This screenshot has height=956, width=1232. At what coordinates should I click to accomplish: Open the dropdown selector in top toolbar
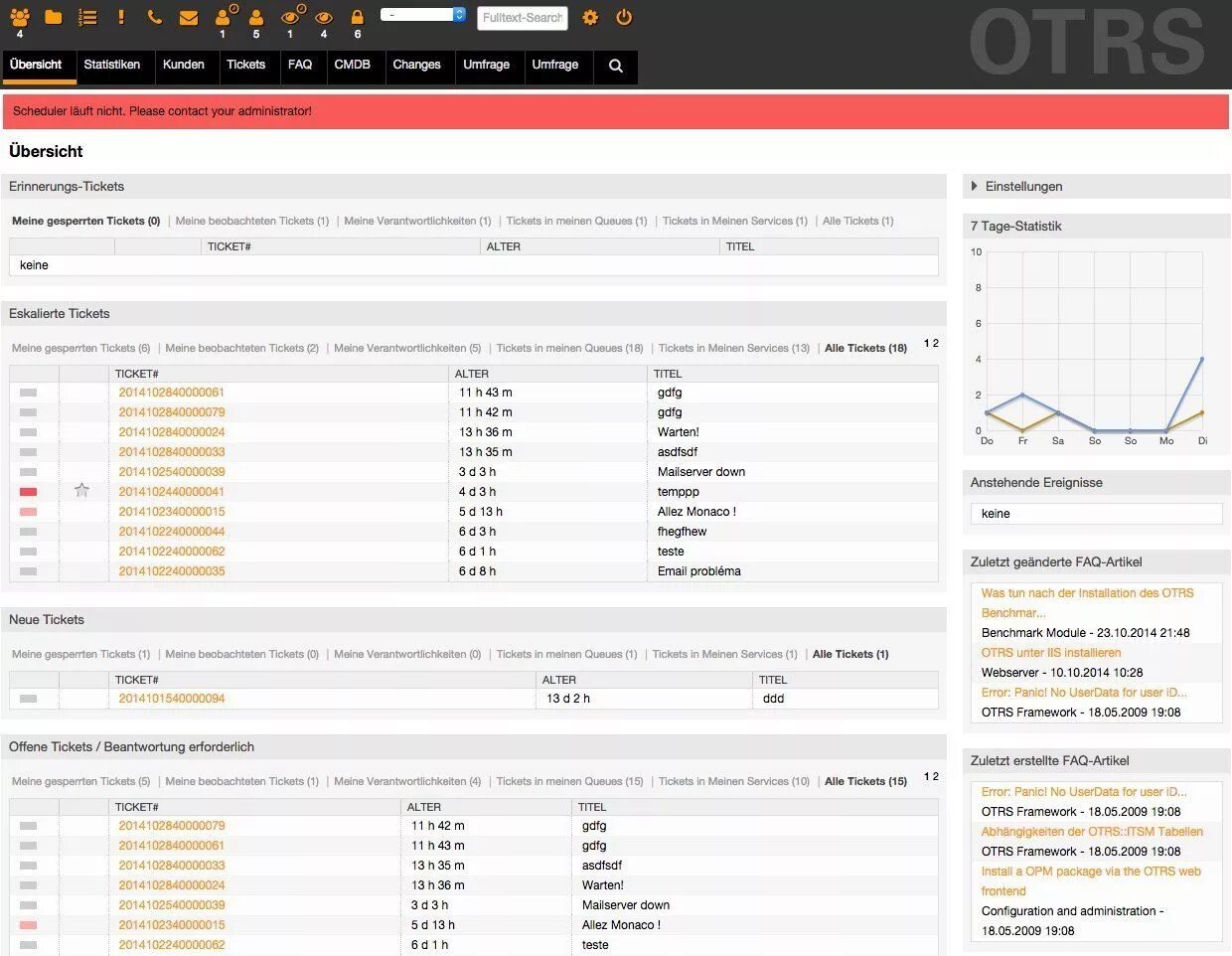[423, 15]
